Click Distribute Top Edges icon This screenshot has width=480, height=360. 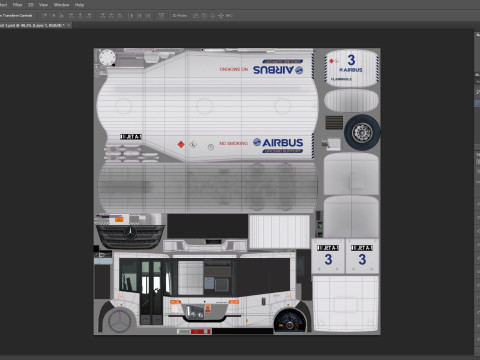[103, 16]
